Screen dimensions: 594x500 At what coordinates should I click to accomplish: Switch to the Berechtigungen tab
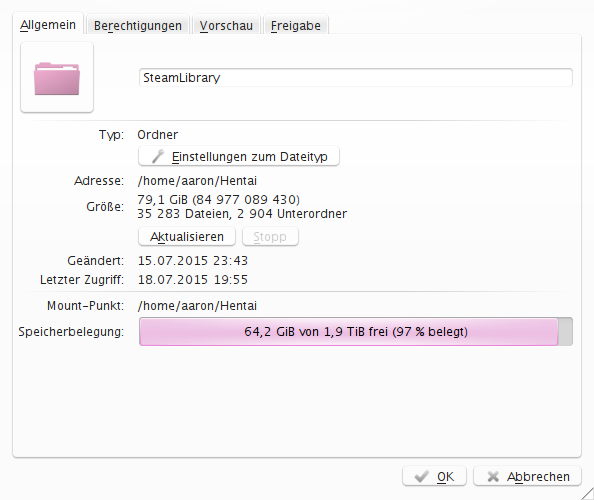[138, 25]
